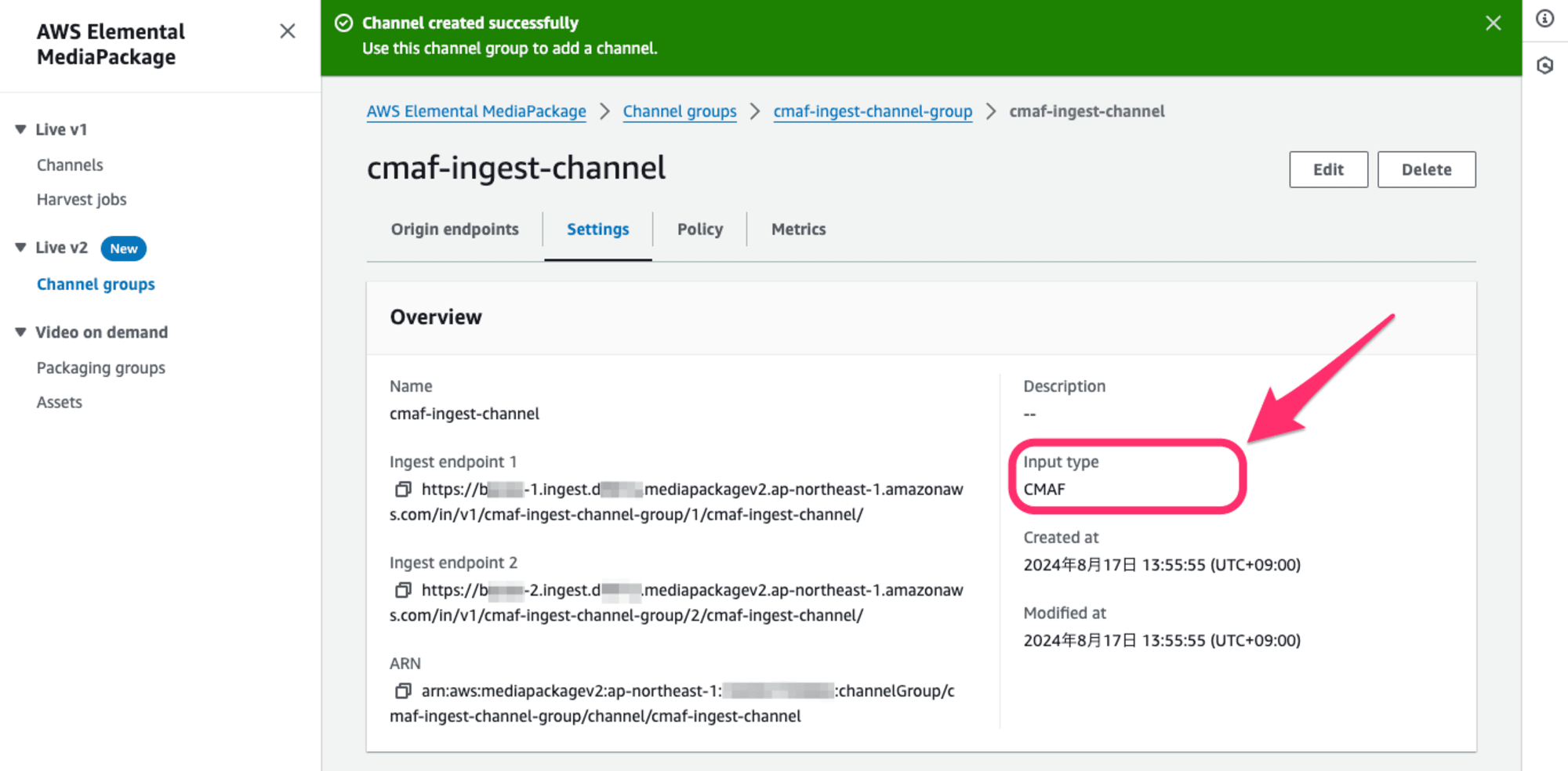The width and height of the screenshot is (1568, 771).
Task: Open the Metrics tab
Action: [798, 230]
